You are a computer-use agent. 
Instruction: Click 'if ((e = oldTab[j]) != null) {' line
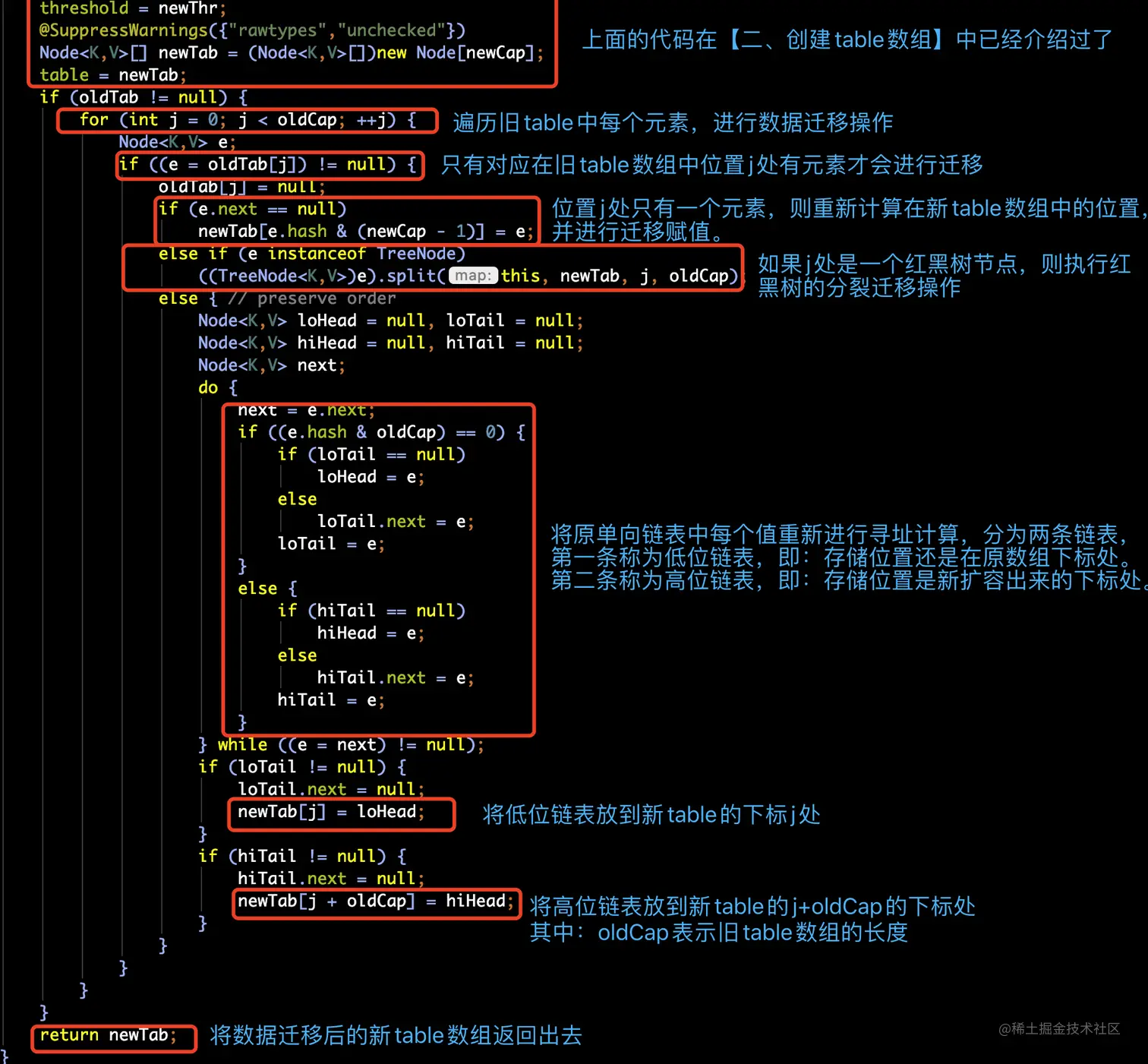[x=267, y=164]
